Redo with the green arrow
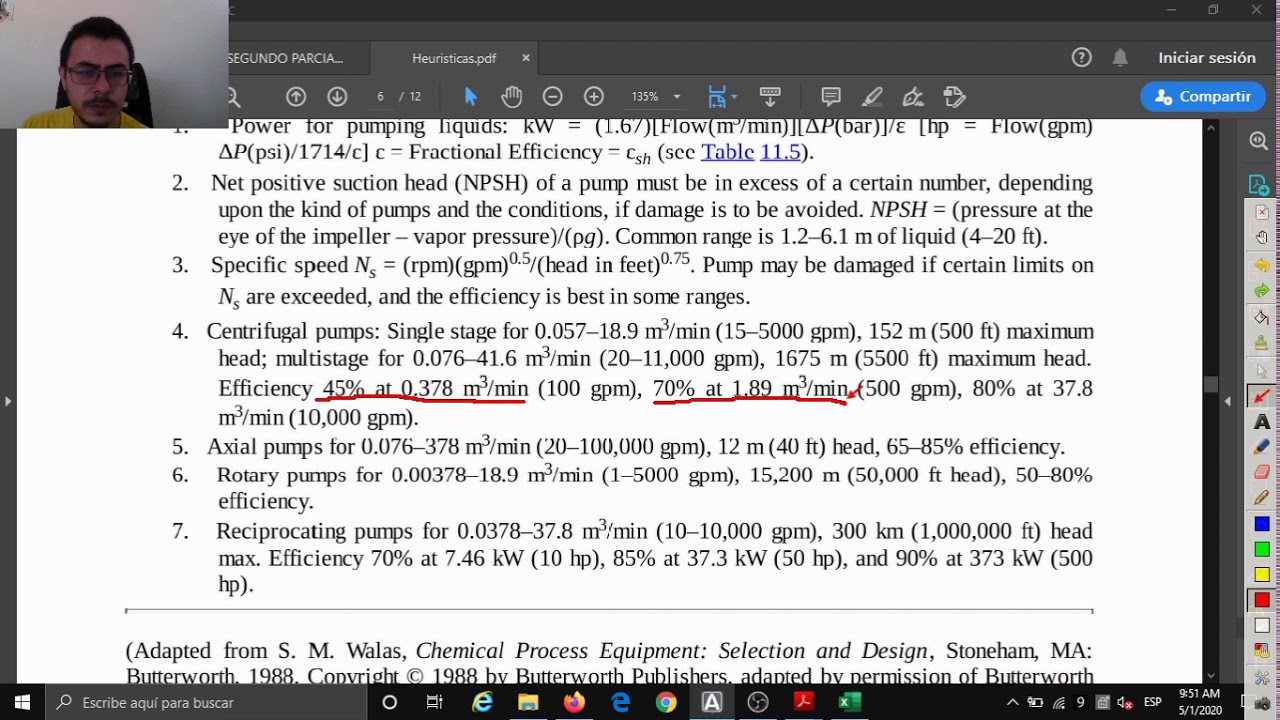 click(1262, 291)
